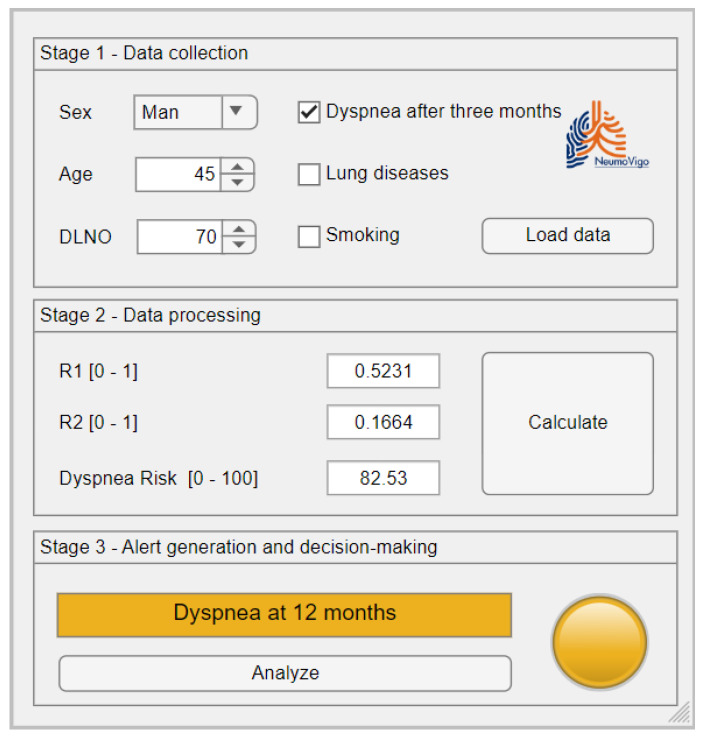This screenshot has height=739, width=703.
Task: Click the DLNO value field
Action: pyautogui.click(x=179, y=237)
